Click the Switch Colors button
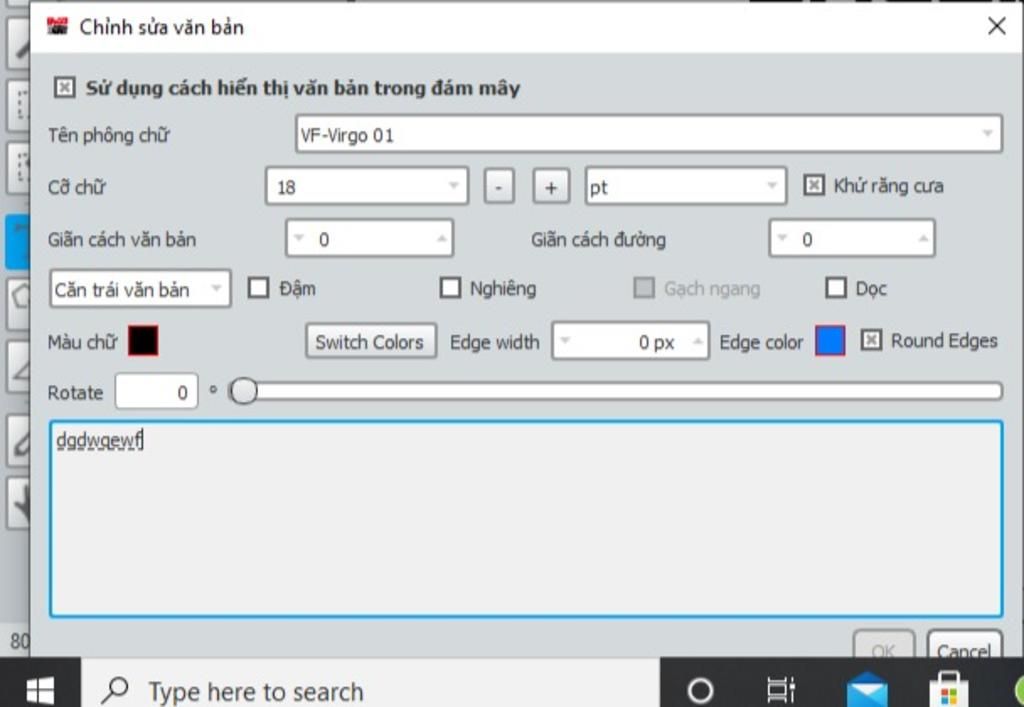 pyautogui.click(x=371, y=341)
